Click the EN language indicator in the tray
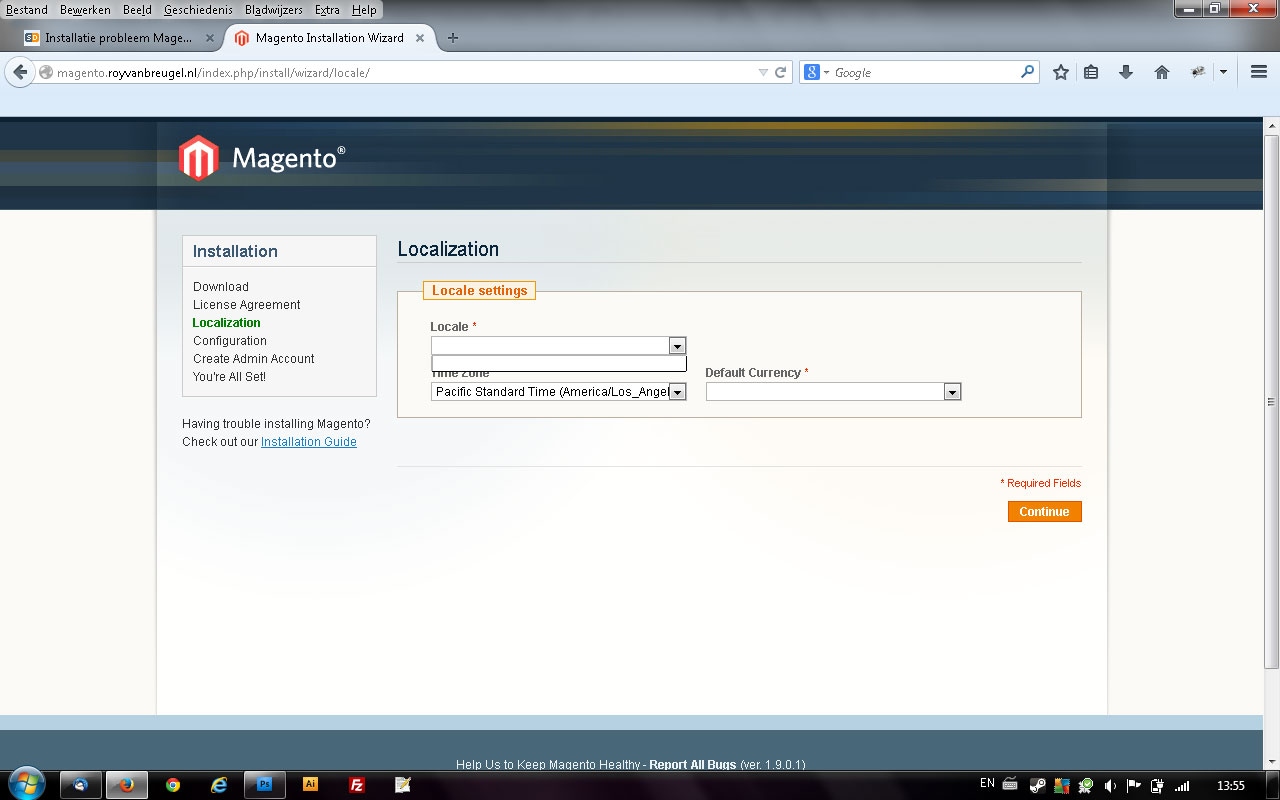1280x800 pixels. 987,784
